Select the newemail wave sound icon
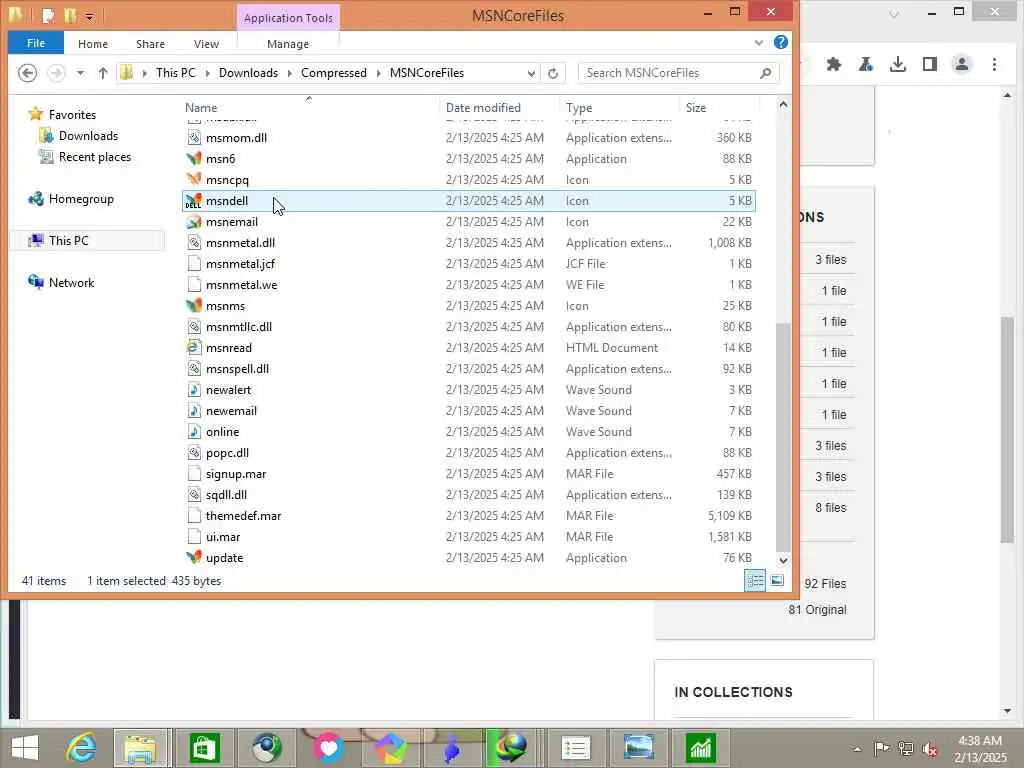The width and height of the screenshot is (1024, 768). click(194, 411)
